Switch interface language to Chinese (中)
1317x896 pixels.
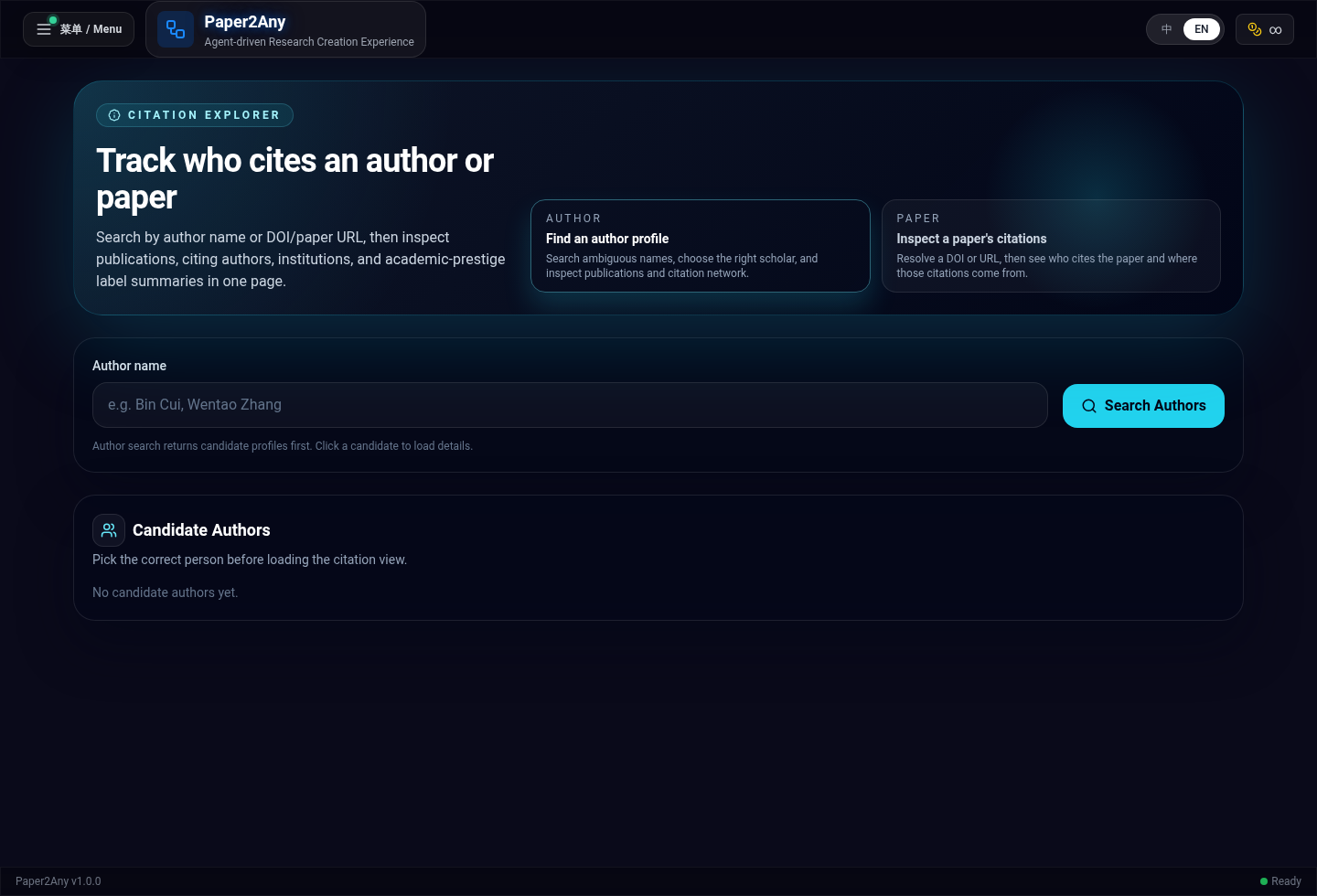coord(1166,29)
